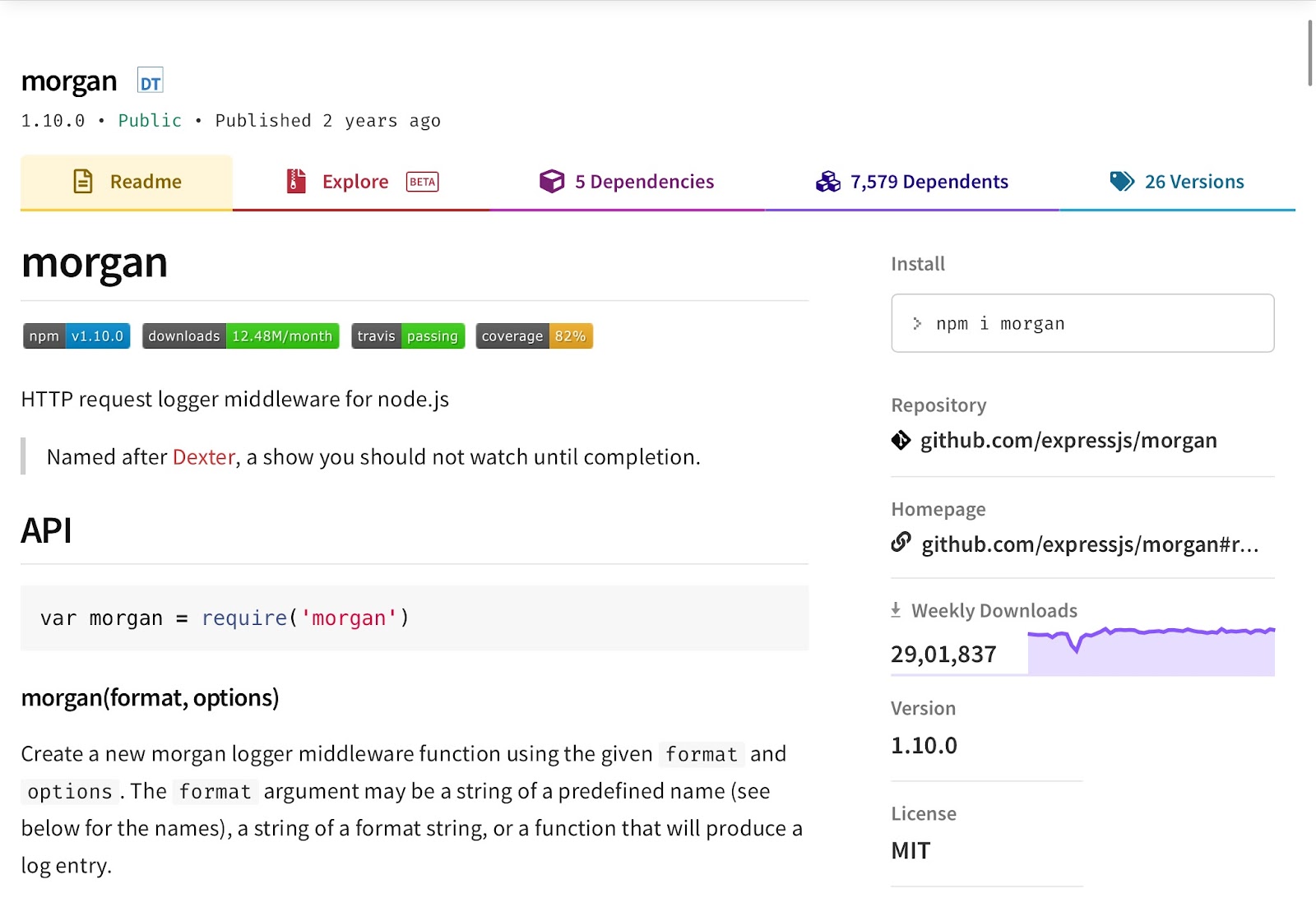Click the Version value 1.10.0 in sidebar
The height and width of the screenshot is (907, 1316).
point(924,746)
